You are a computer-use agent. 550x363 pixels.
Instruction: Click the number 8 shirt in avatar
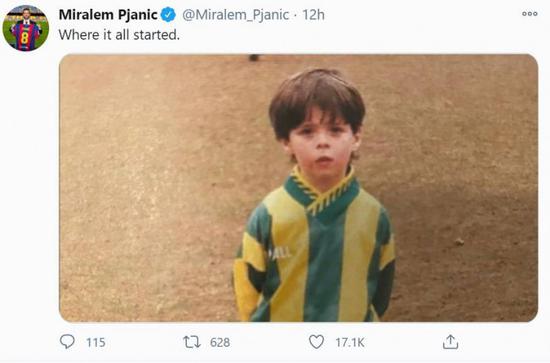(x=25, y=36)
